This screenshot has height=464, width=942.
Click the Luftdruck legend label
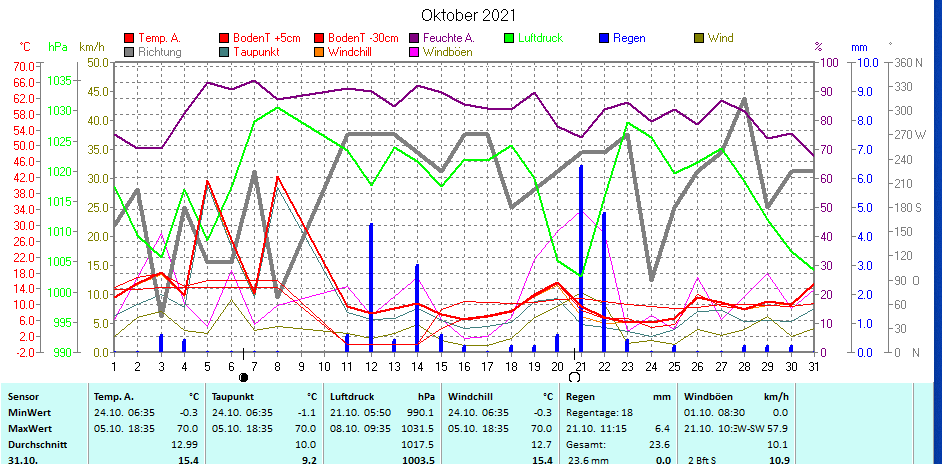click(541, 38)
